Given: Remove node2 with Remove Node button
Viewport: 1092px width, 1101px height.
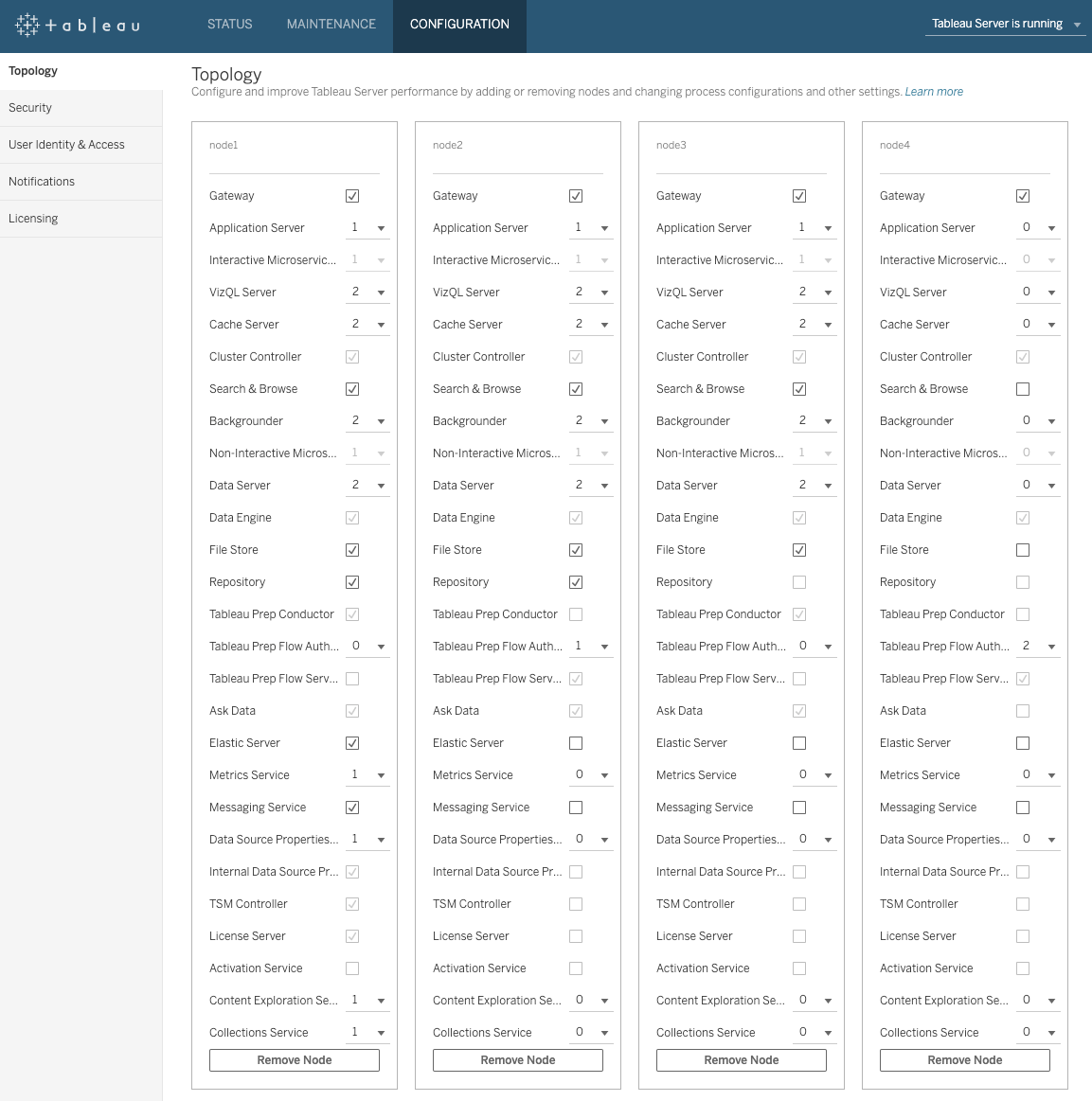Looking at the screenshot, I should tap(517, 1060).
